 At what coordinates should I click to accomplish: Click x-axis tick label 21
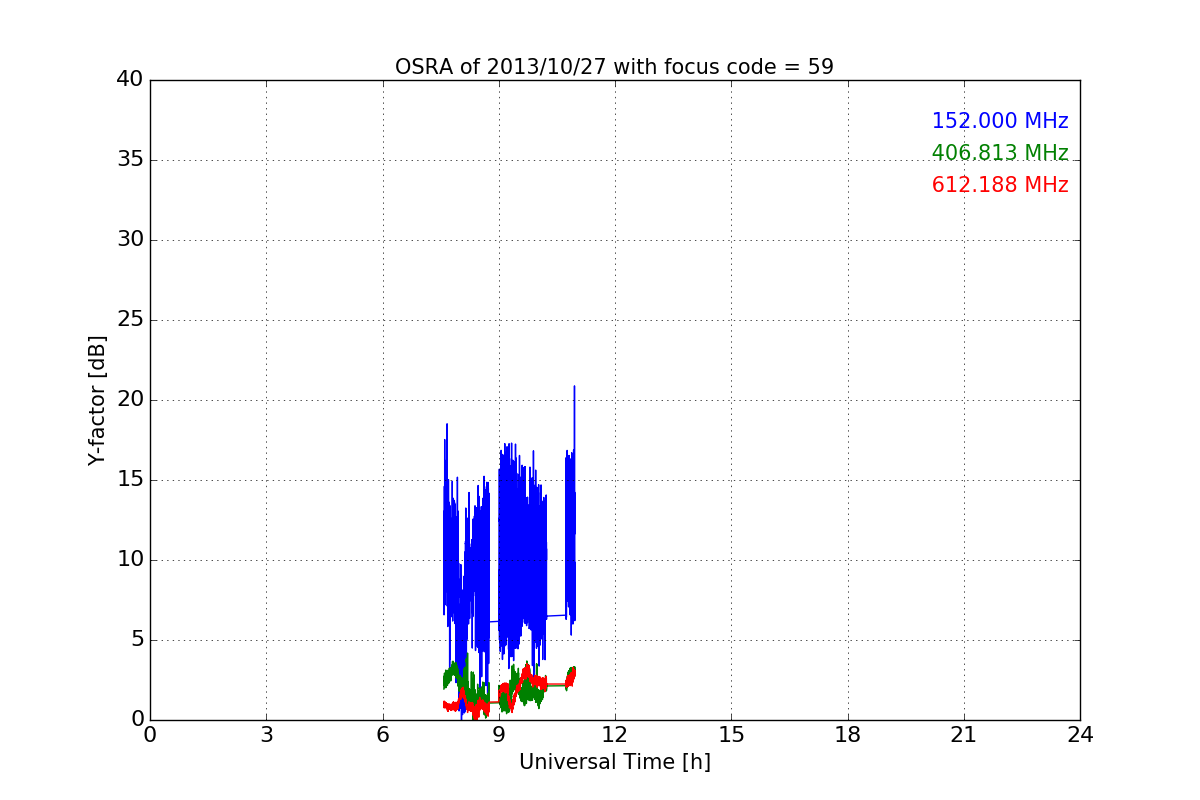[x=964, y=735]
